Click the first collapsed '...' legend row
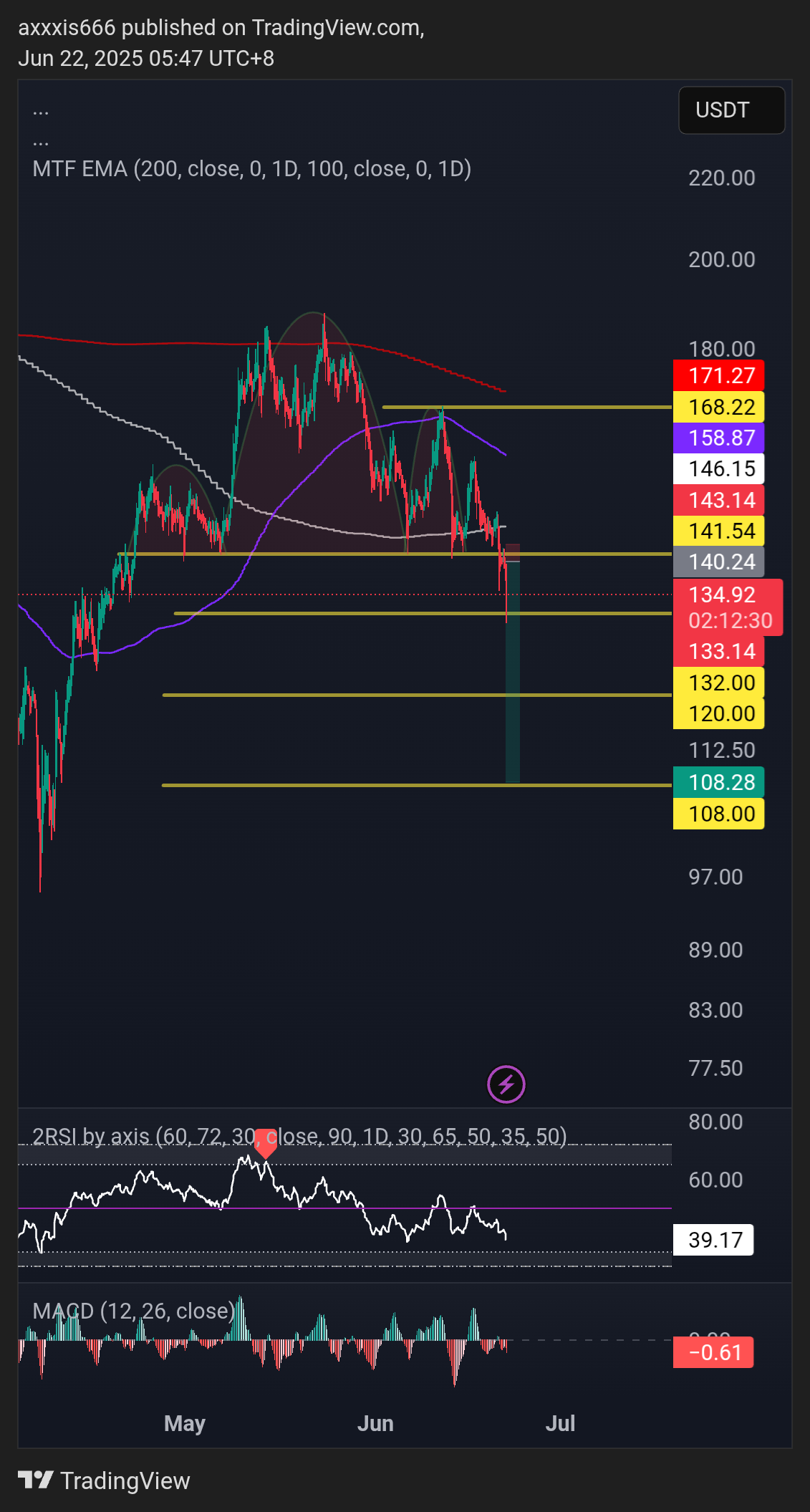 [41, 111]
